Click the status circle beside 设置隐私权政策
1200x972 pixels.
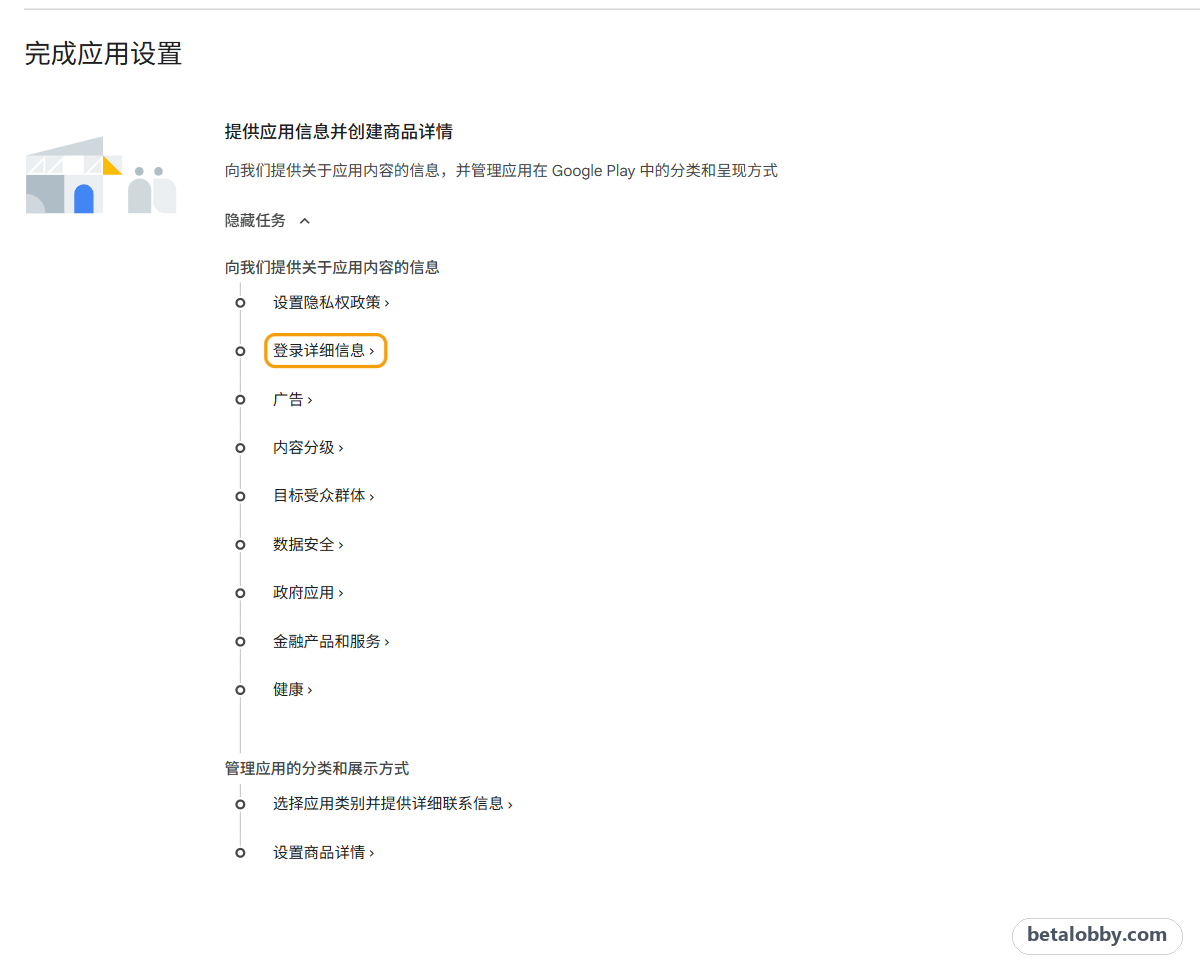coord(240,303)
